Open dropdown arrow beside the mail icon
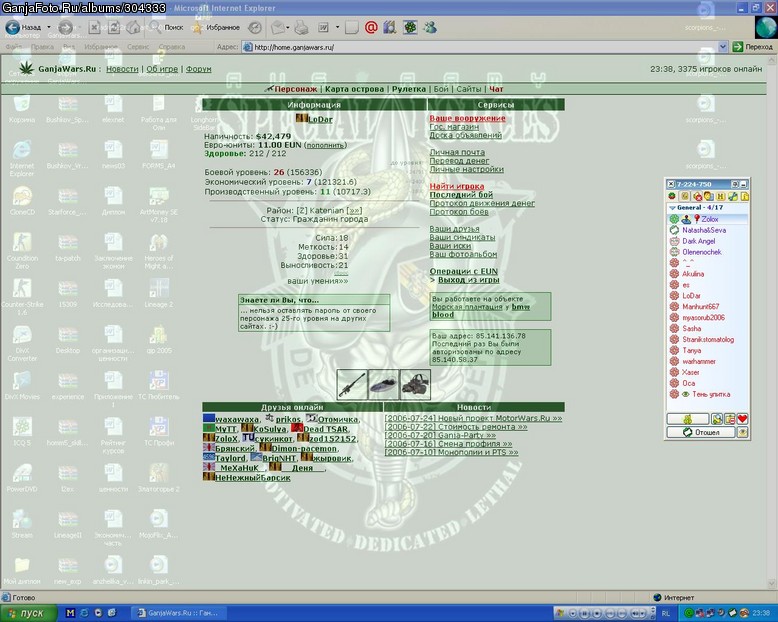 (288, 28)
